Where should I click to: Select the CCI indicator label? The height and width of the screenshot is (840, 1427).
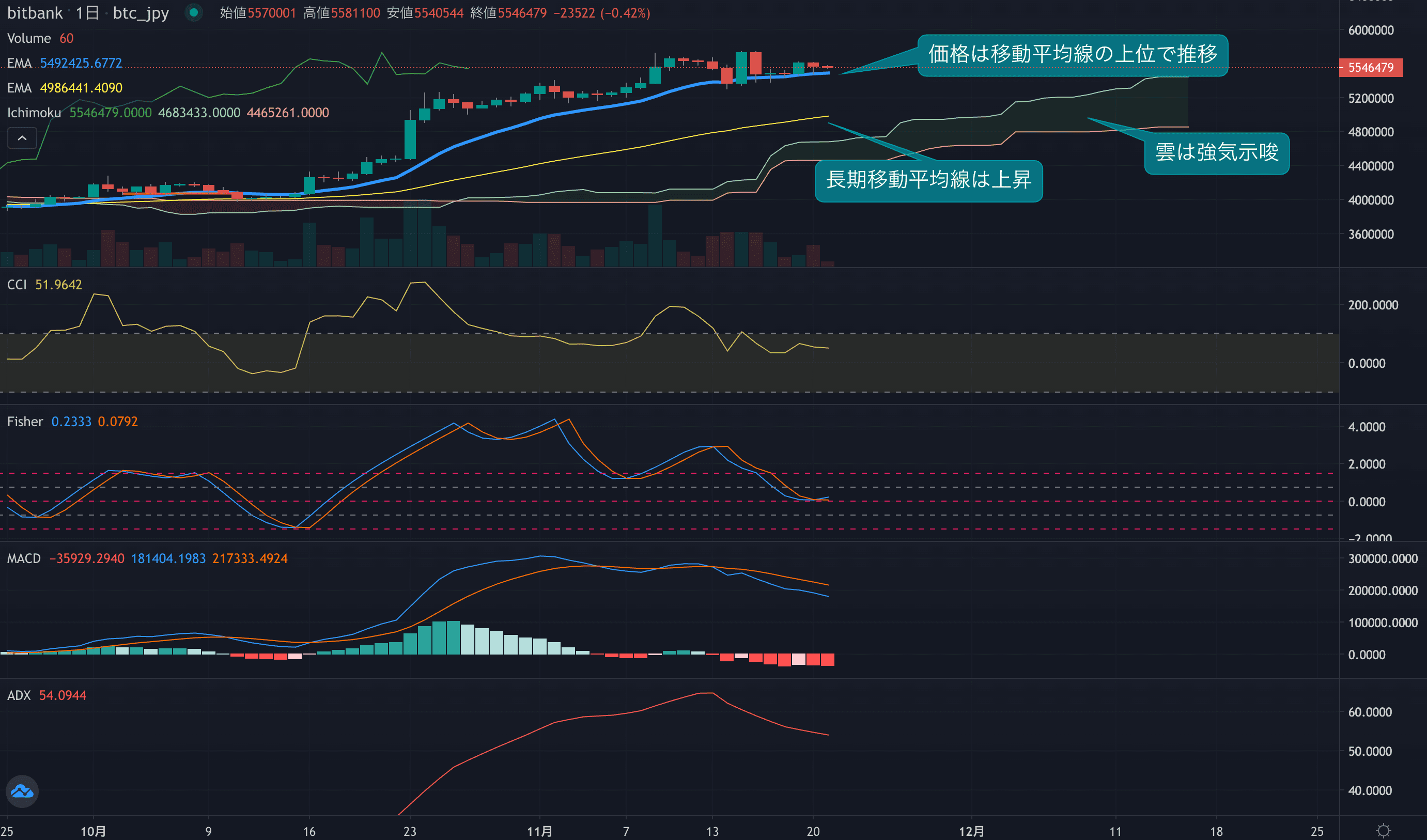17,285
